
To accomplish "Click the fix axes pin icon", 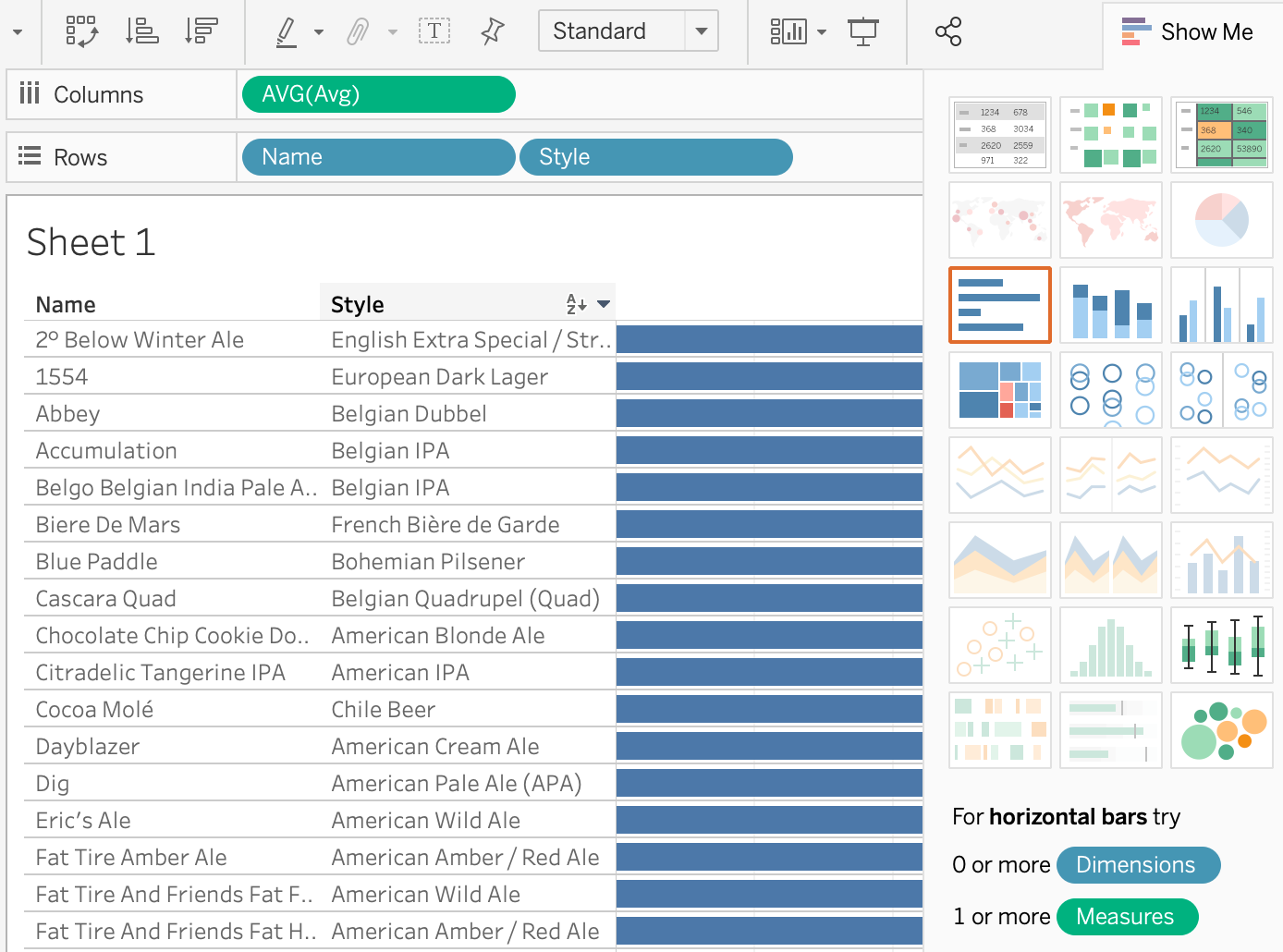I will click(492, 31).
